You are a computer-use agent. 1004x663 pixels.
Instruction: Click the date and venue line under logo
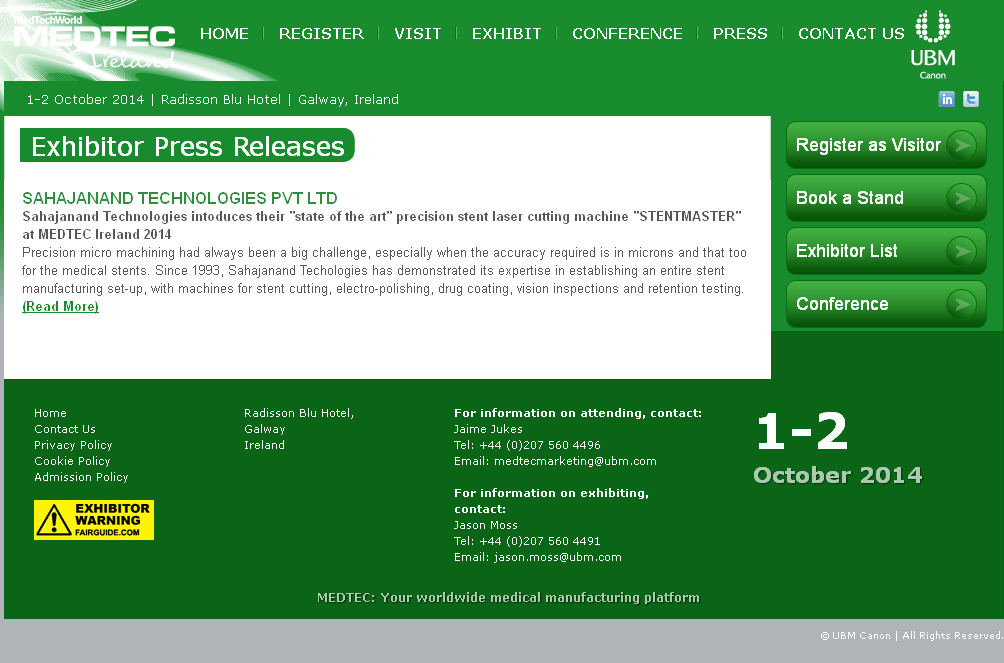click(x=213, y=100)
